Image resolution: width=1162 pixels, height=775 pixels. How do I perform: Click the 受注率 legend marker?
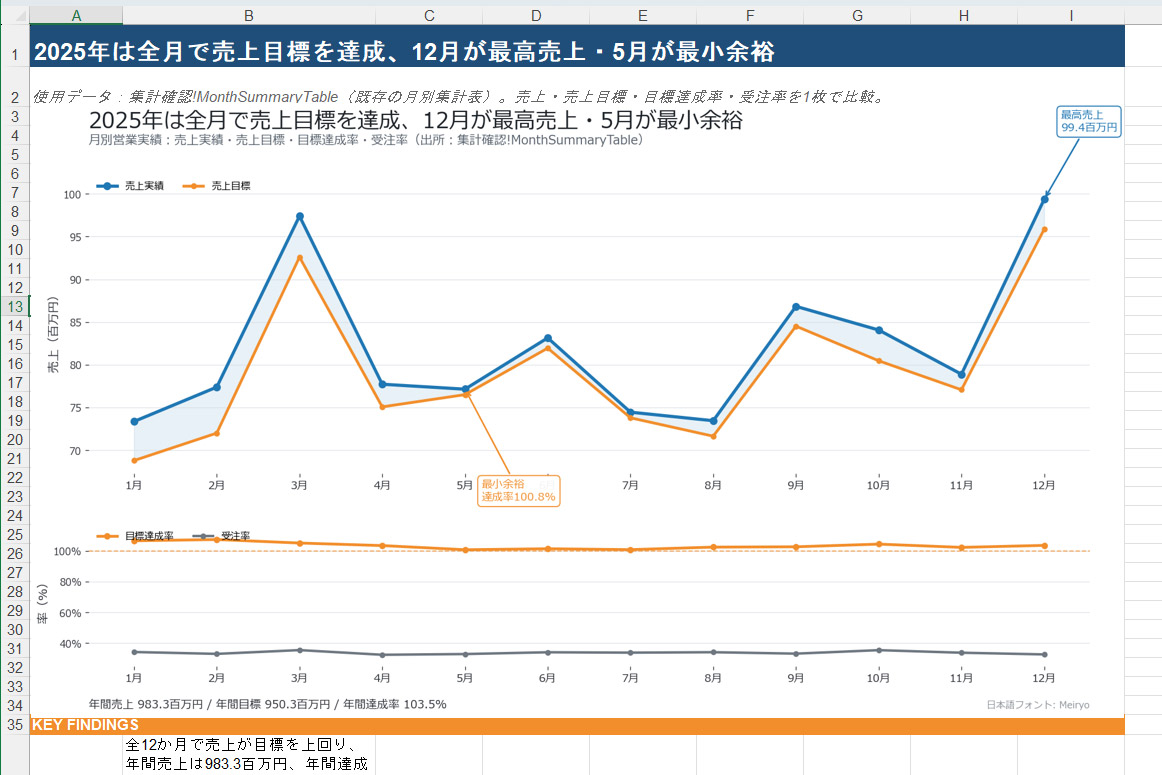203,536
